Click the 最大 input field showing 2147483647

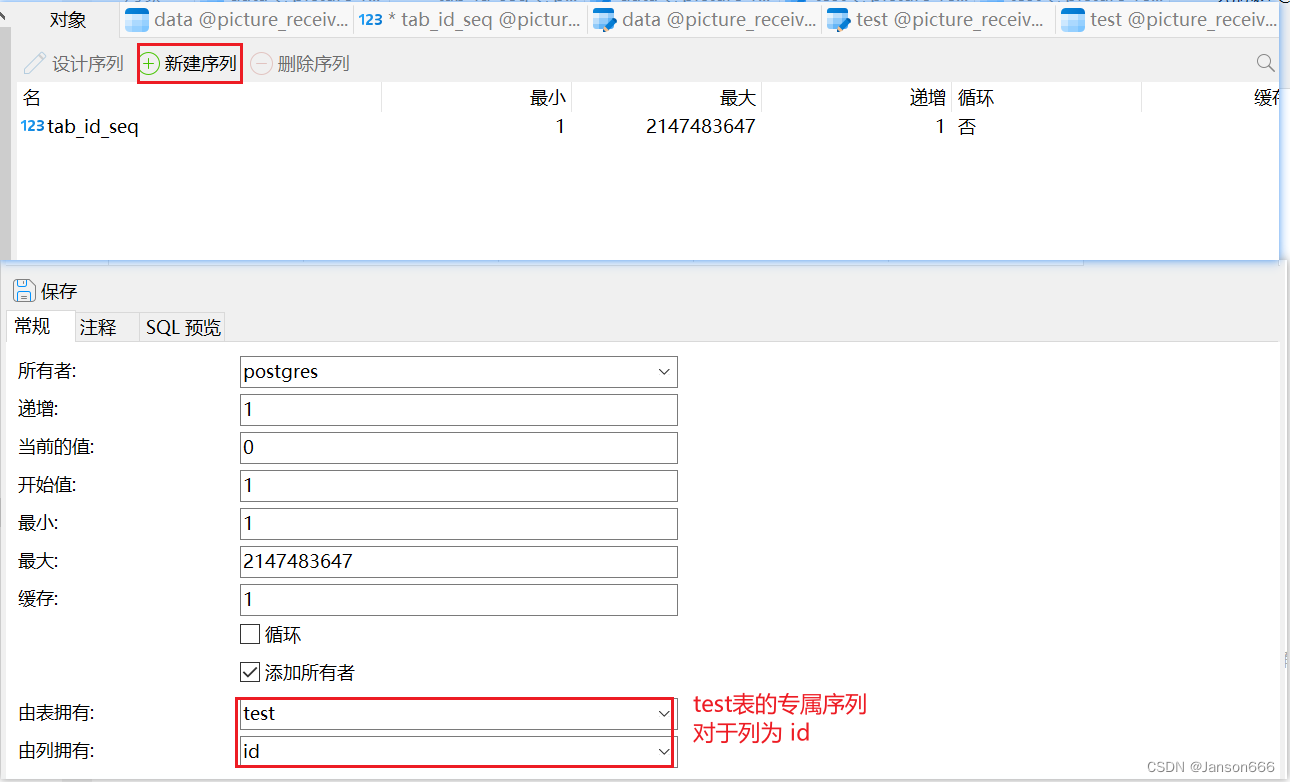click(x=459, y=562)
